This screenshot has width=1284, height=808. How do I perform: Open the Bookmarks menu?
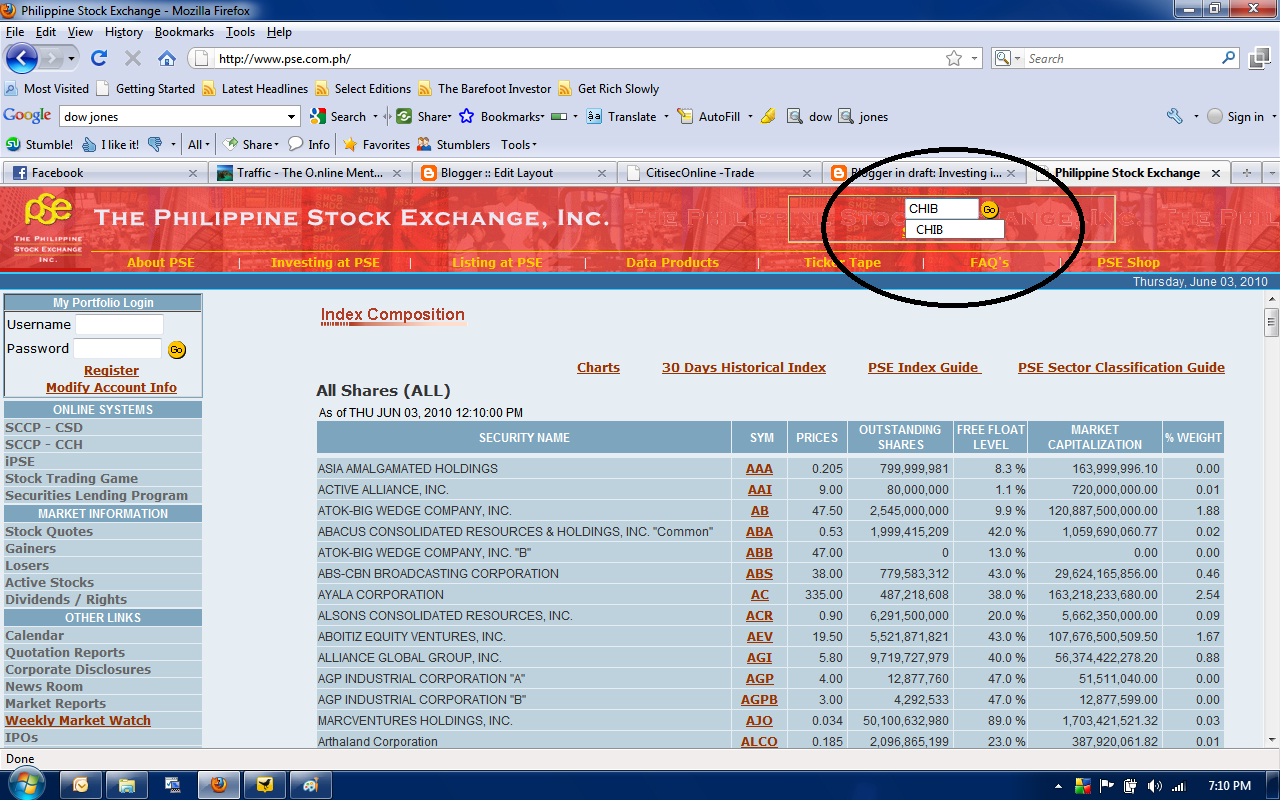pos(184,32)
